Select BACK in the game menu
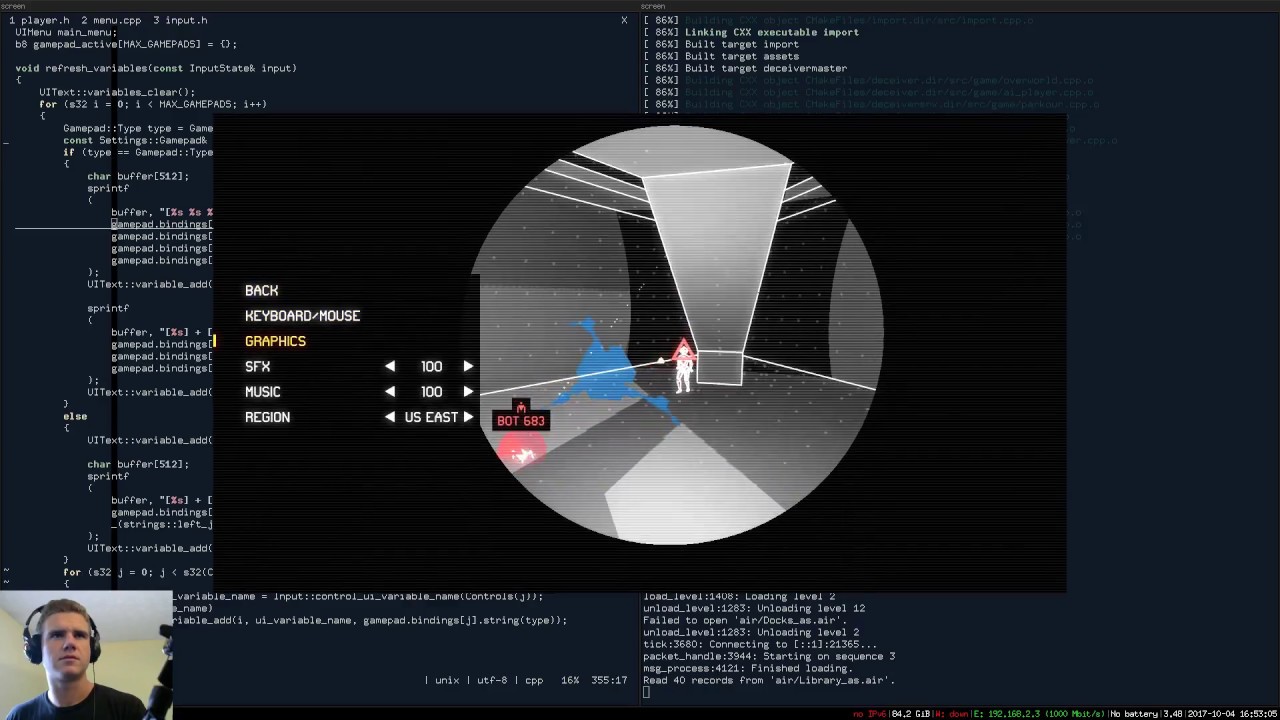The image size is (1280, 720). click(261, 290)
